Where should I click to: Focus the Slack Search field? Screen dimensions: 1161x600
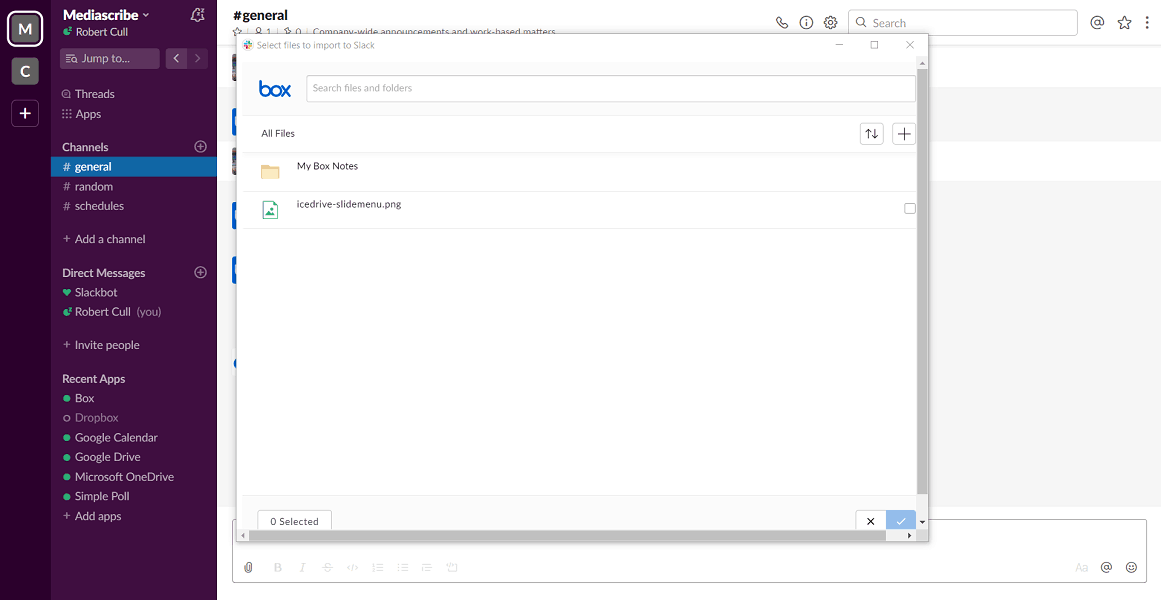click(x=963, y=23)
